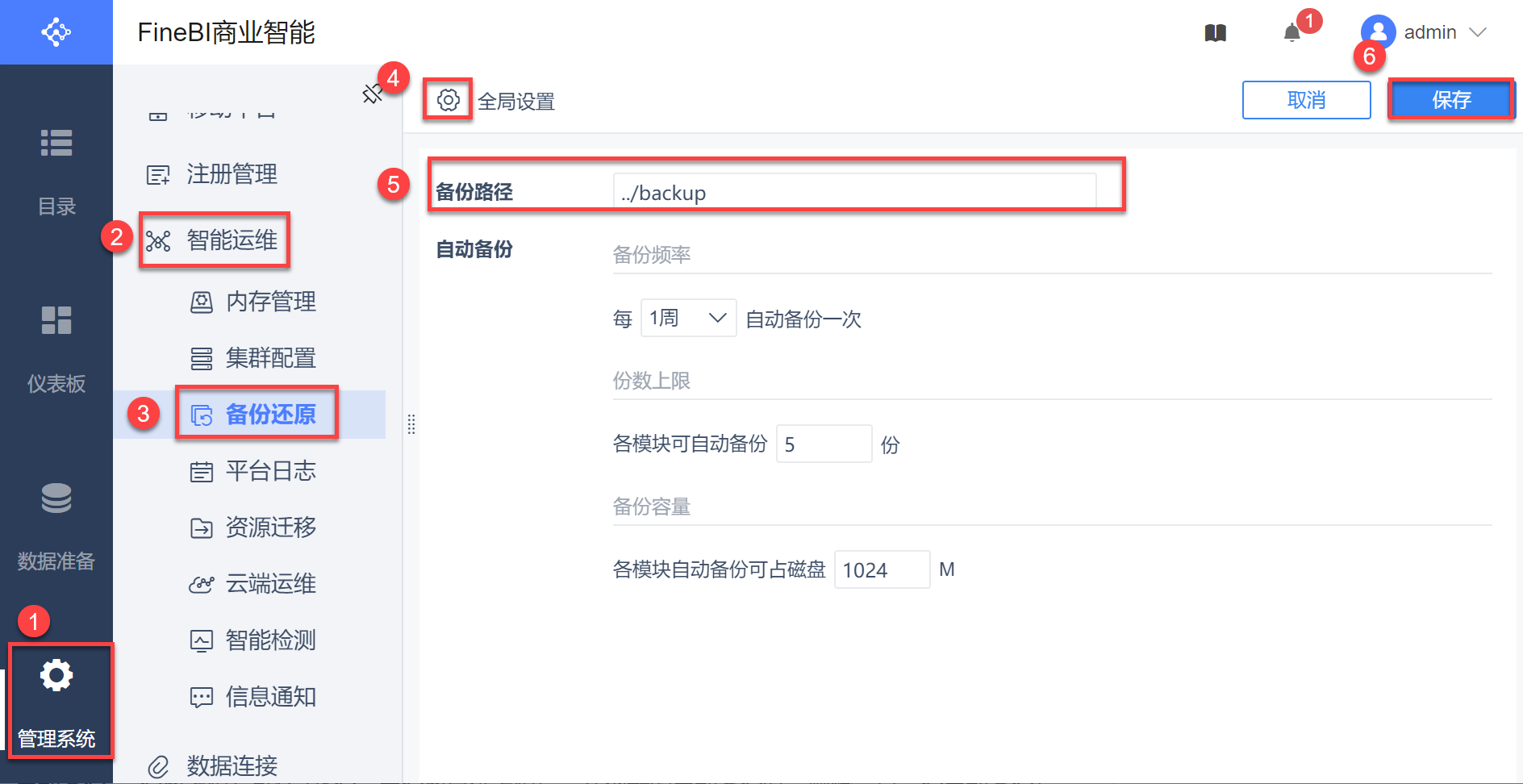This screenshot has width=1523, height=784.
Task: Unpin the navigation panel with pin icon
Action: coord(371,94)
